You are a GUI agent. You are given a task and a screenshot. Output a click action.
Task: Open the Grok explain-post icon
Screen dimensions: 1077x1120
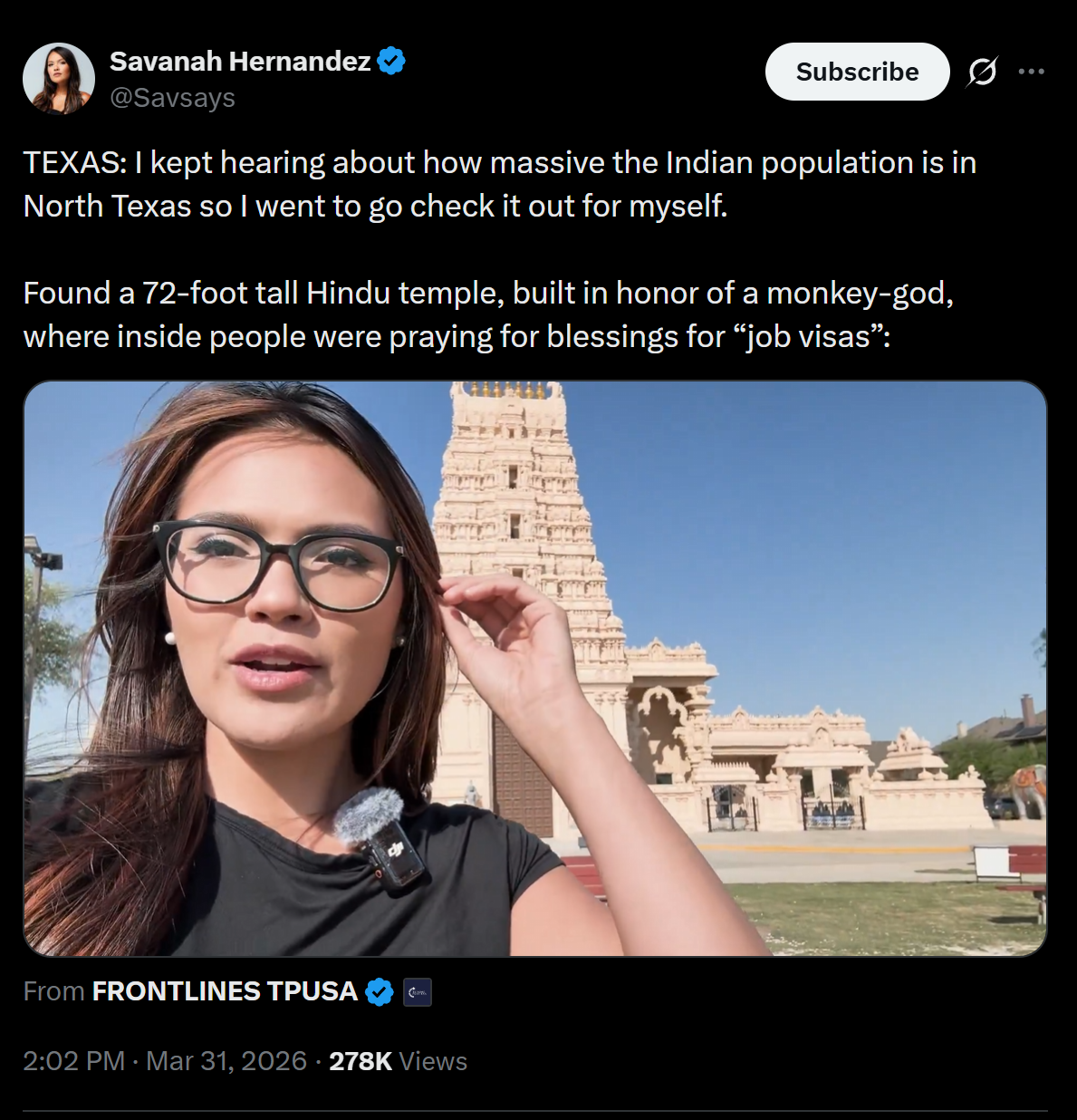coord(982,72)
